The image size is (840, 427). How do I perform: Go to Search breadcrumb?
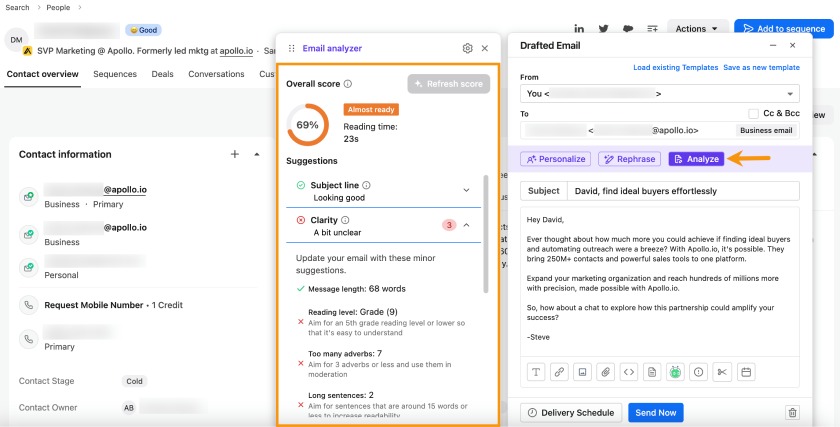click(x=17, y=8)
